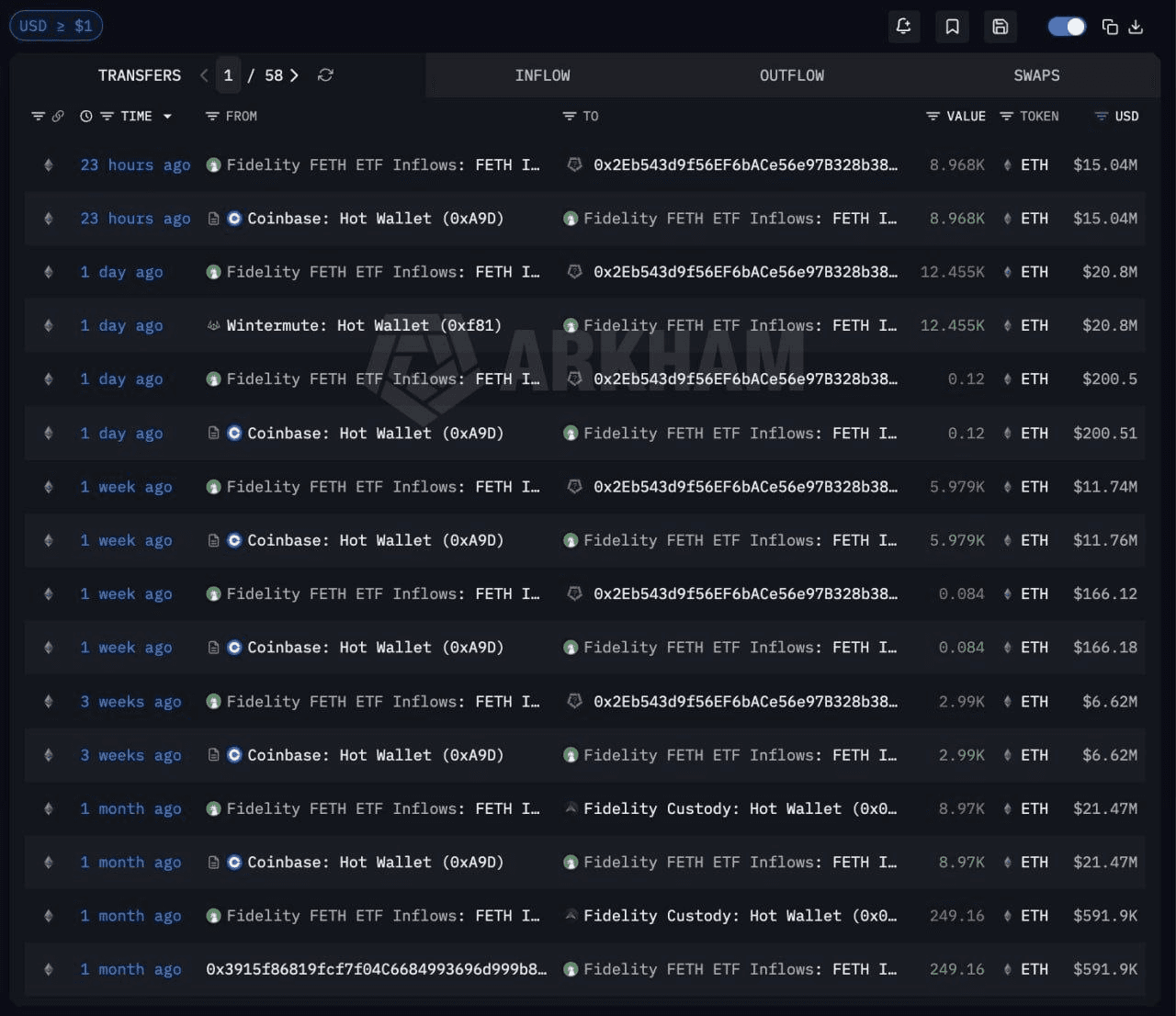Screen dimensions: 1176x1016
Task: Click the page number 1 field
Action: click(229, 75)
